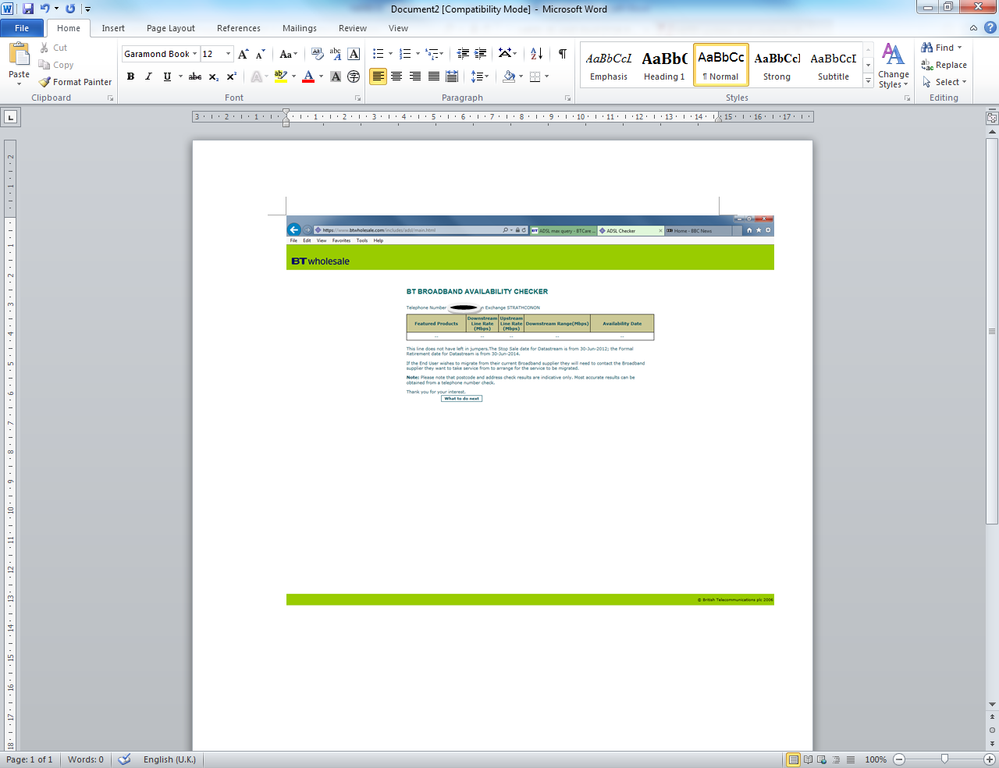Click the Shrink Font icon
Screen dimensions: 999x768
click(x=260, y=54)
